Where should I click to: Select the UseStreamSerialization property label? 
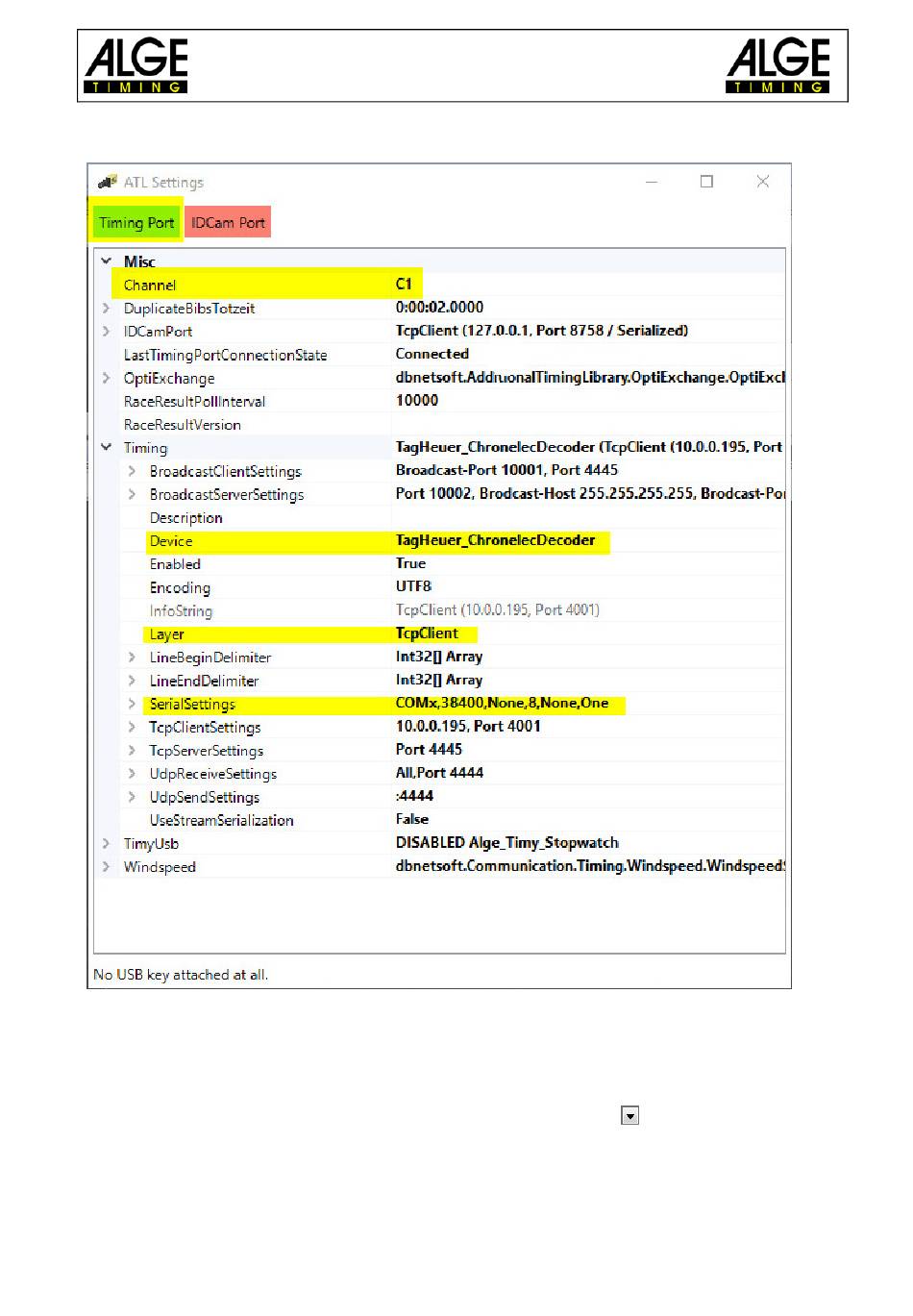(222, 820)
